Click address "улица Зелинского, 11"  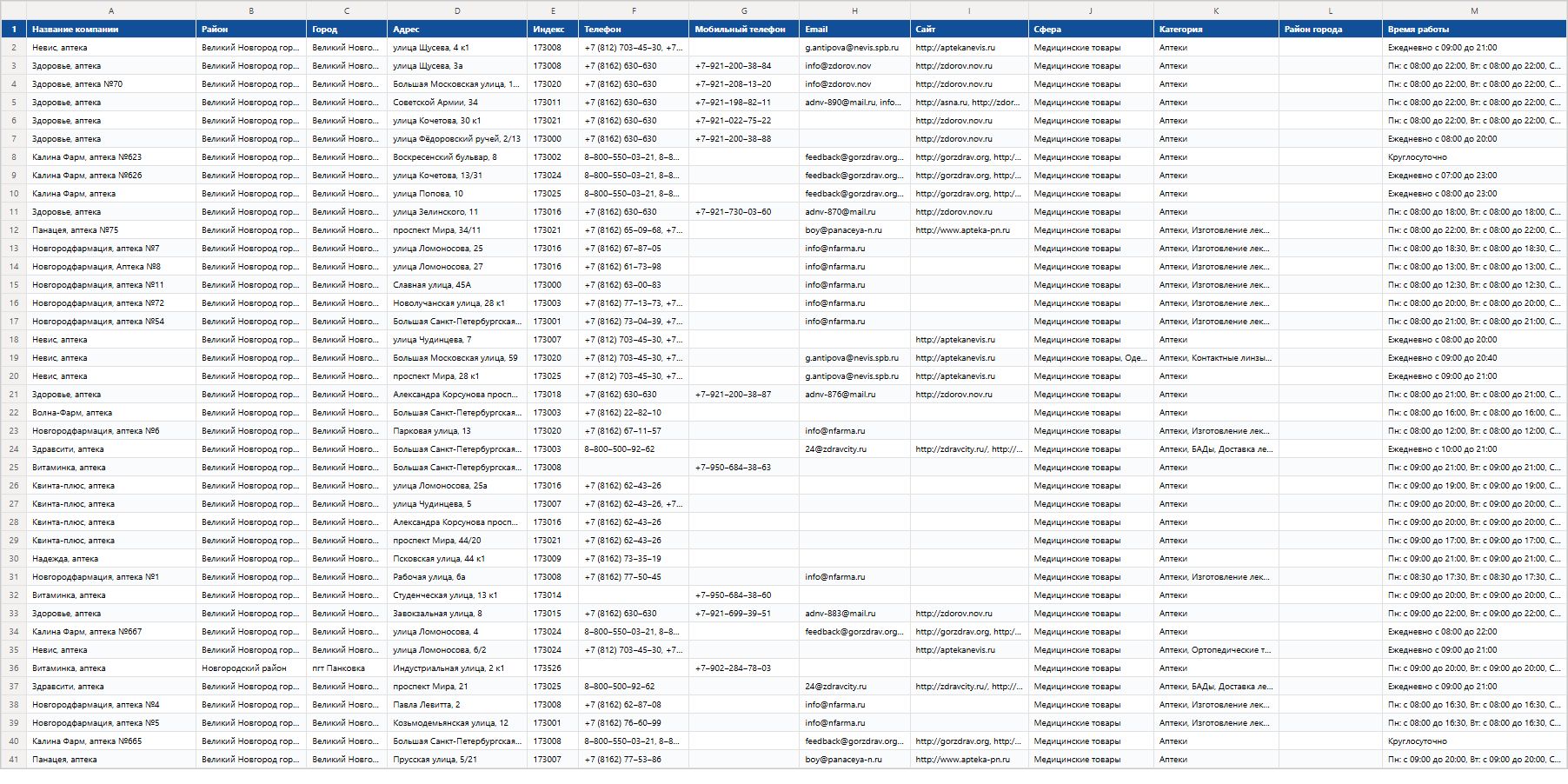(x=457, y=212)
